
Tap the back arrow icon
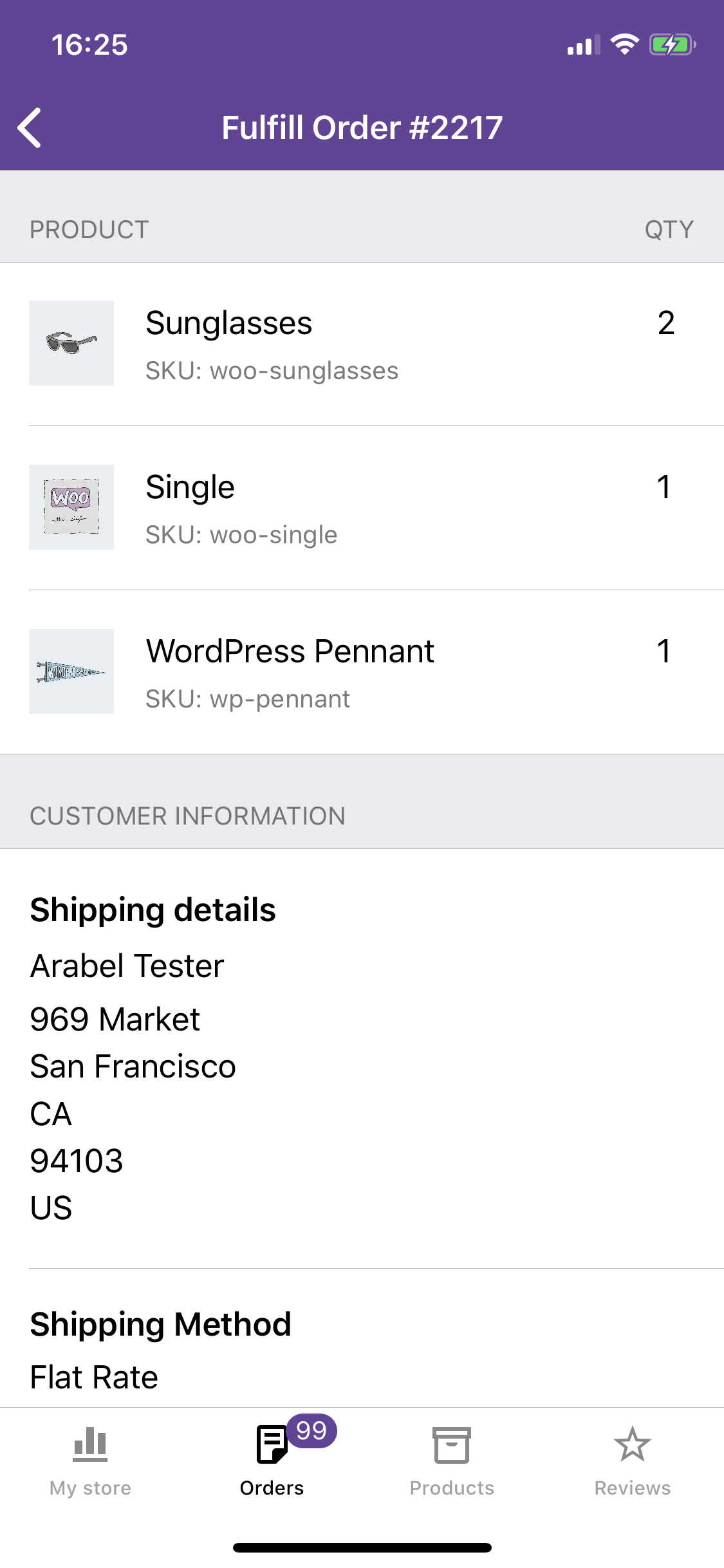(x=30, y=127)
